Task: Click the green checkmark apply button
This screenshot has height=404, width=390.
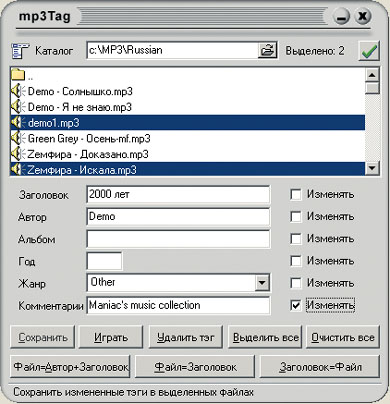Action: point(369,51)
